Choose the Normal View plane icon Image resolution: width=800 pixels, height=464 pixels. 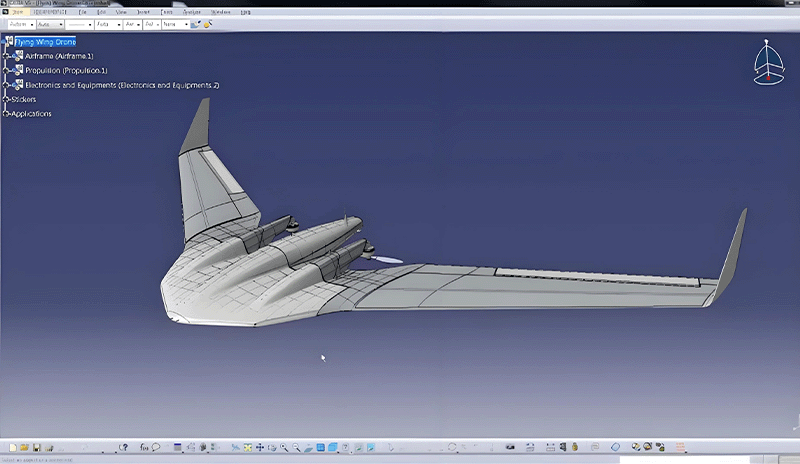[308, 448]
